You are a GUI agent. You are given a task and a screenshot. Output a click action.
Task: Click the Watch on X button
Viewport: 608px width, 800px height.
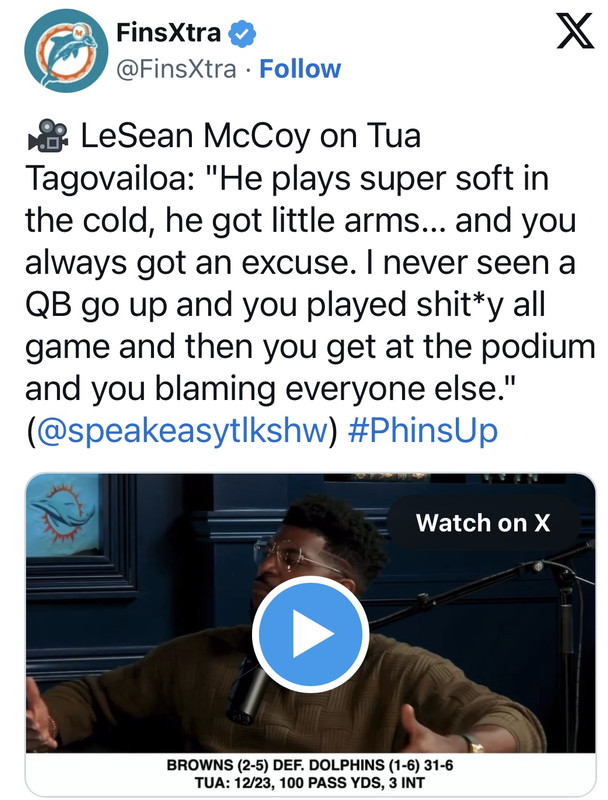point(483,522)
